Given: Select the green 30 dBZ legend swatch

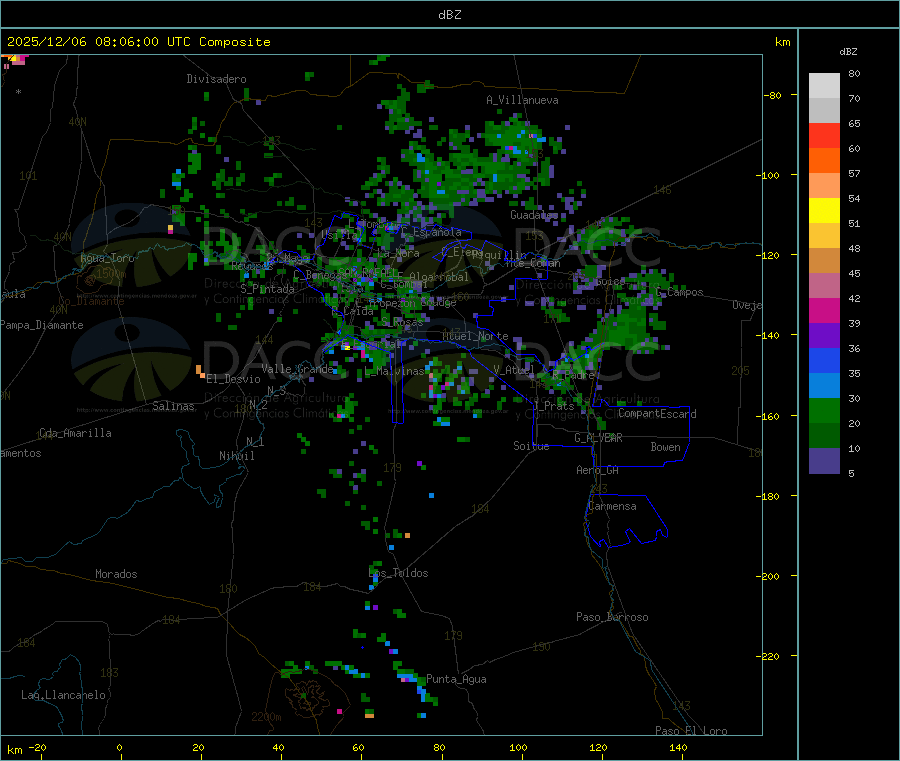Looking at the screenshot, I should [824, 410].
